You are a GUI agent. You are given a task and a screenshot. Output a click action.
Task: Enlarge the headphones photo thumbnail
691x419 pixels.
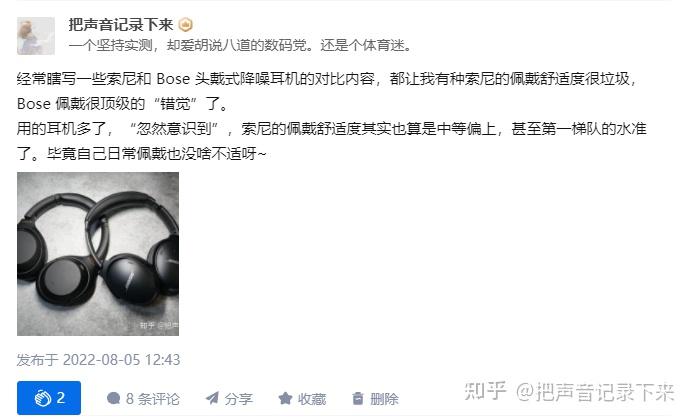coord(98,254)
